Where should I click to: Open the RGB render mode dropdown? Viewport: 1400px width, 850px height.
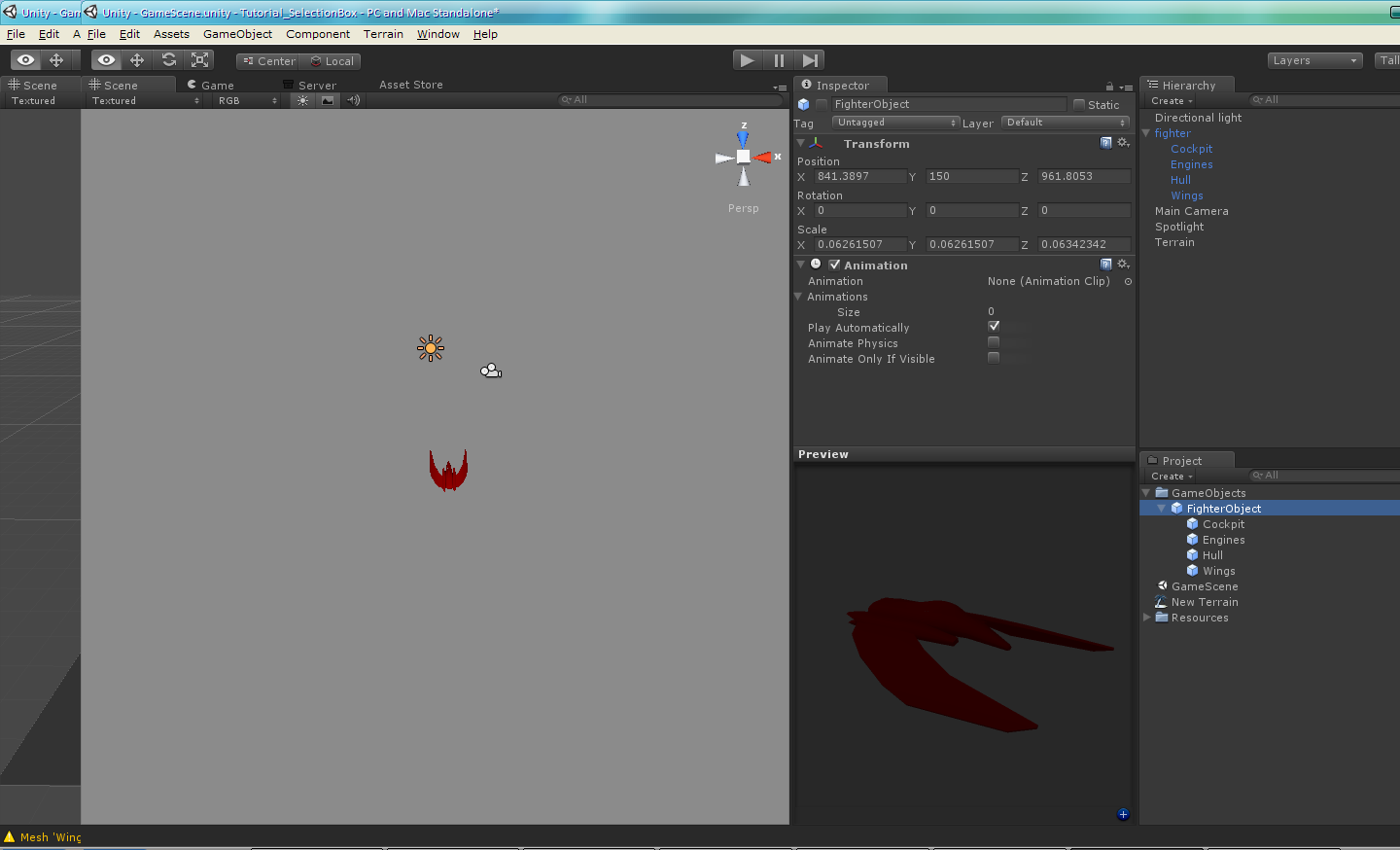tap(247, 100)
